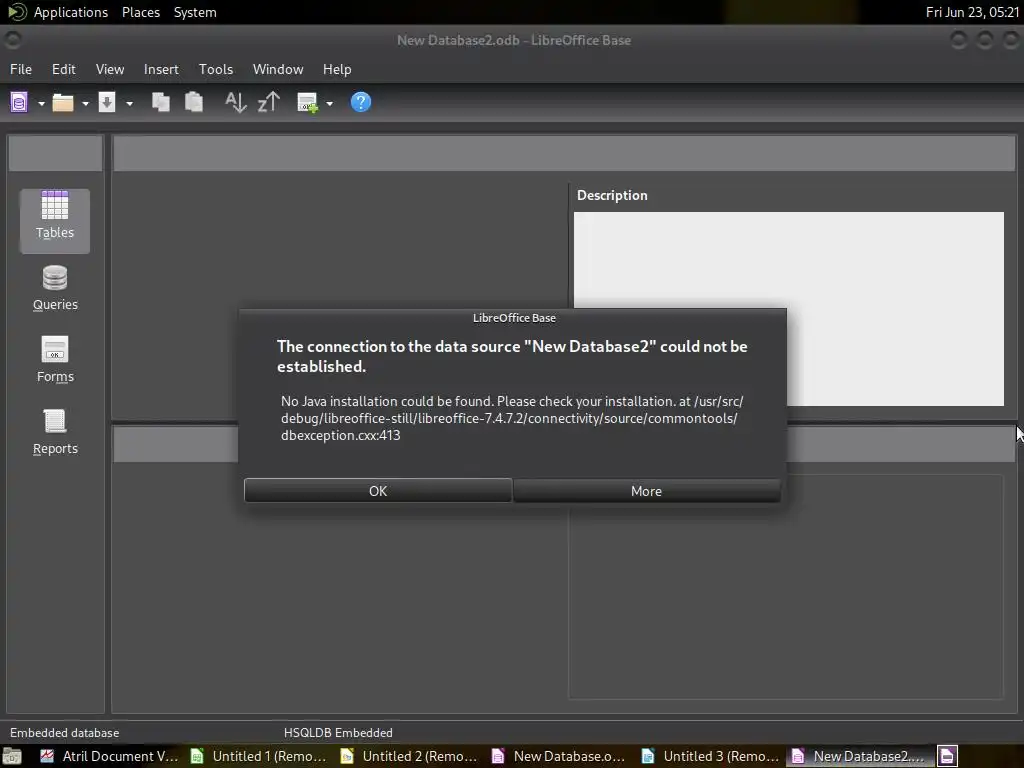The width and height of the screenshot is (1024, 768).
Task: Click the blue Help question mark icon
Action: click(360, 103)
